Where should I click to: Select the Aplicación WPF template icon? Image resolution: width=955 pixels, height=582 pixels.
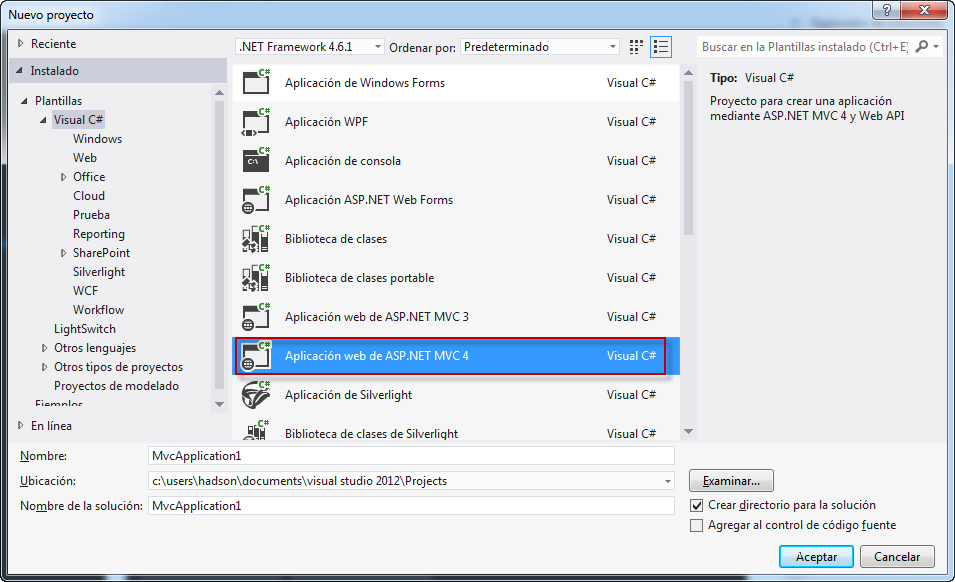pyautogui.click(x=257, y=121)
